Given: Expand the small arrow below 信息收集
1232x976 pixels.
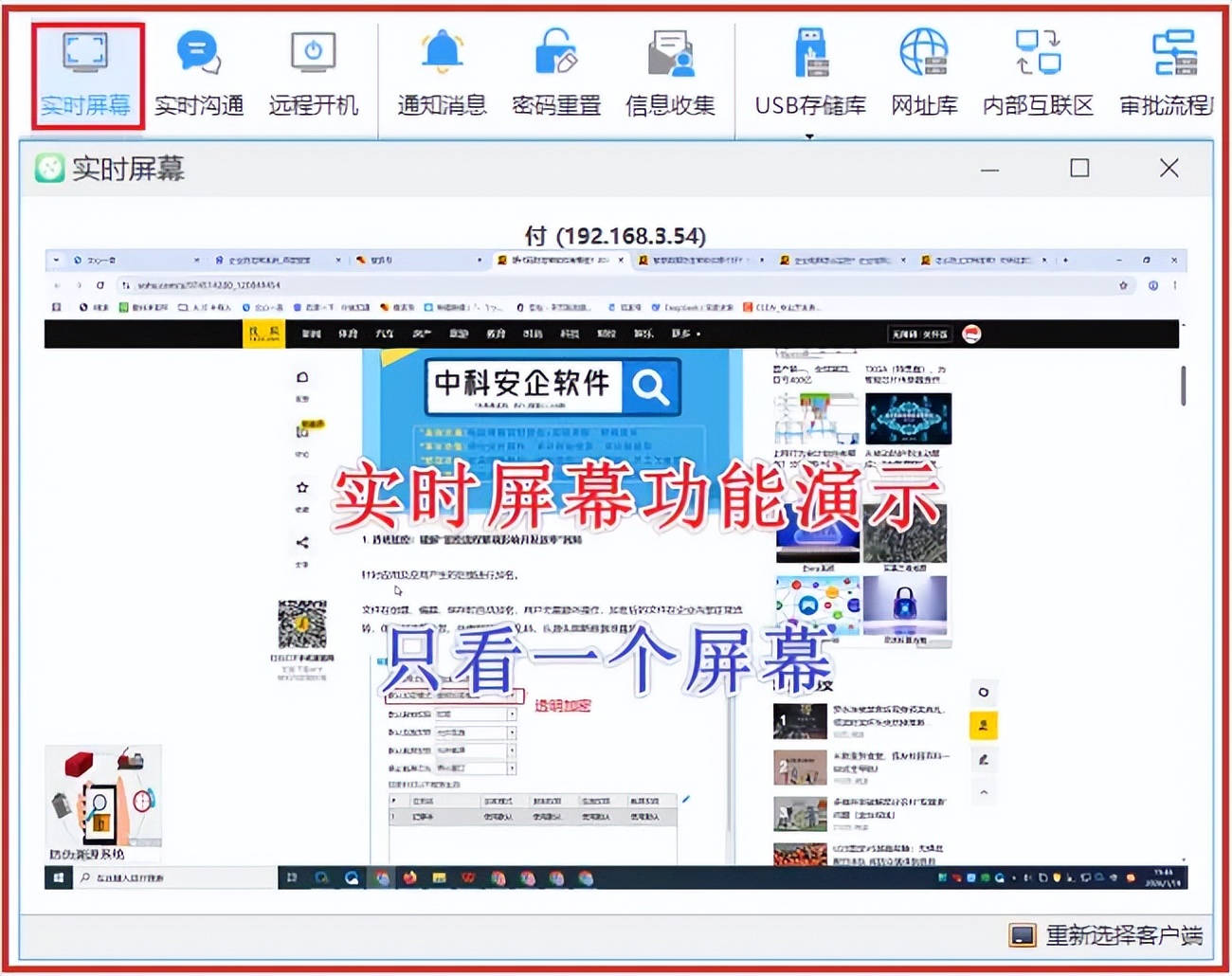Looking at the screenshot, I should click(809, 136).
